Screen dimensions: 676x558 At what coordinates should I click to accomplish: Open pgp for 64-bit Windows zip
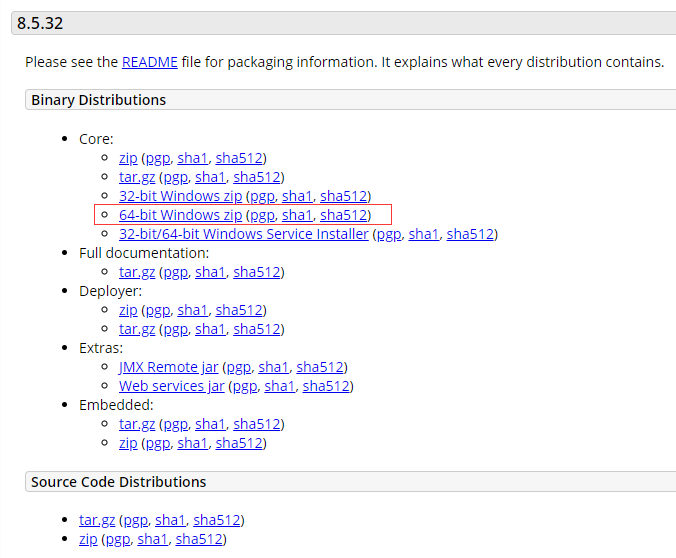(262, 215)
